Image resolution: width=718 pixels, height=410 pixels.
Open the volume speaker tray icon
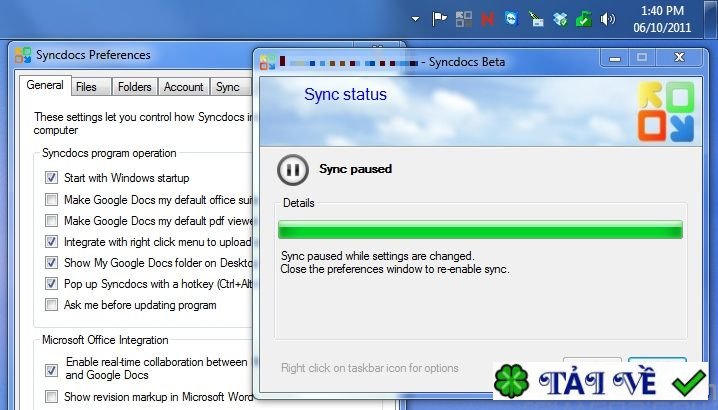(x=608, y=19)
